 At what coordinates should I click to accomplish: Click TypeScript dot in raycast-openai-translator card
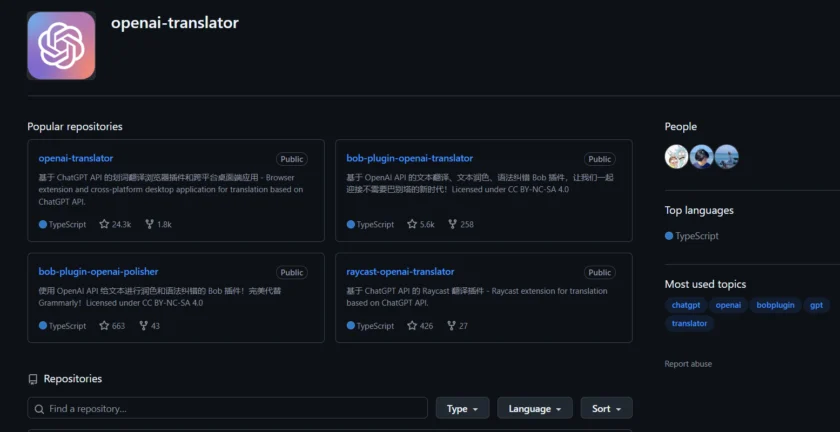pos(351,325)
